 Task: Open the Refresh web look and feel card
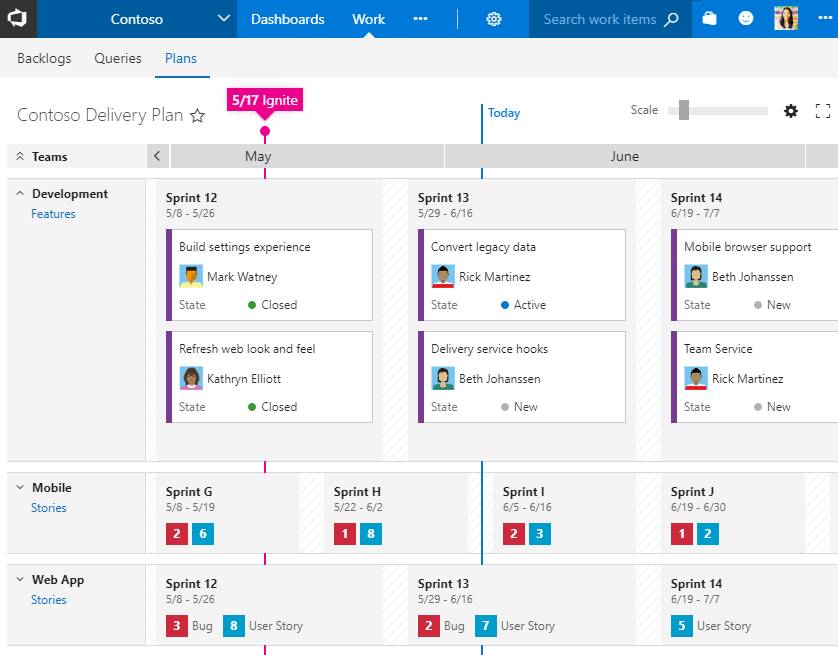(x=269, y=377)
